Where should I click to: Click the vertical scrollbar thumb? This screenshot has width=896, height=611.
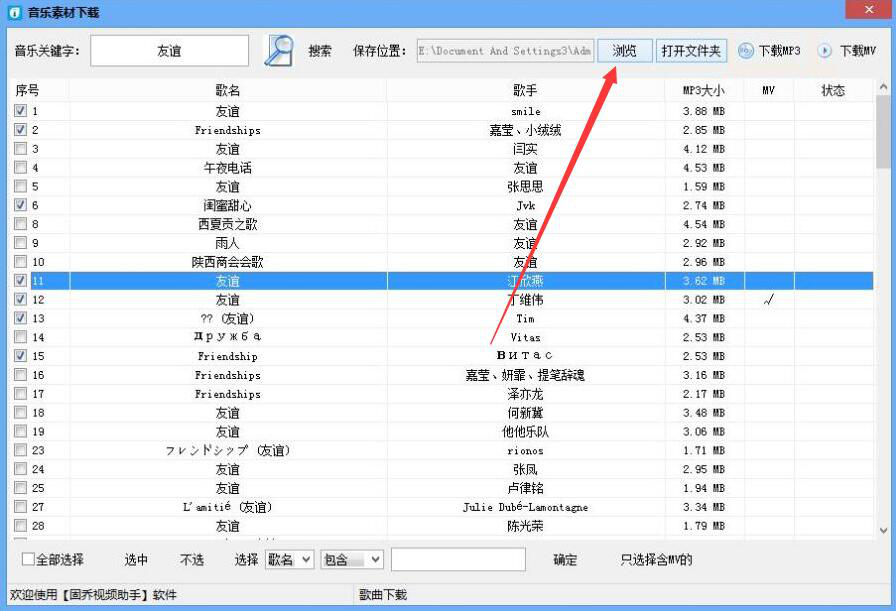[x=883, y=132]
